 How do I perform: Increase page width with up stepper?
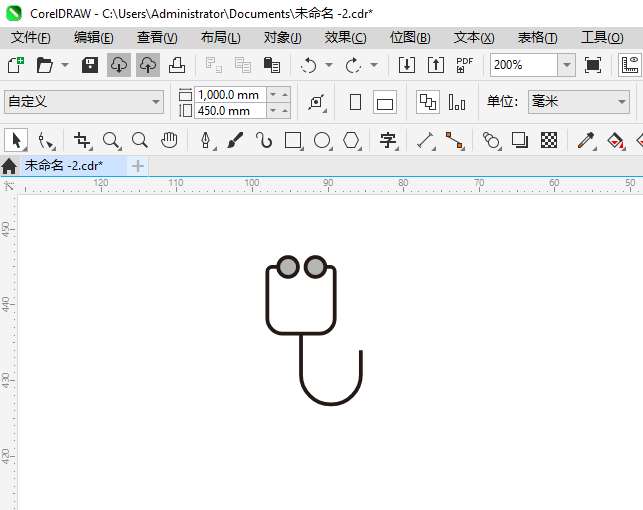pyautogui.click(x=285, y=95)
